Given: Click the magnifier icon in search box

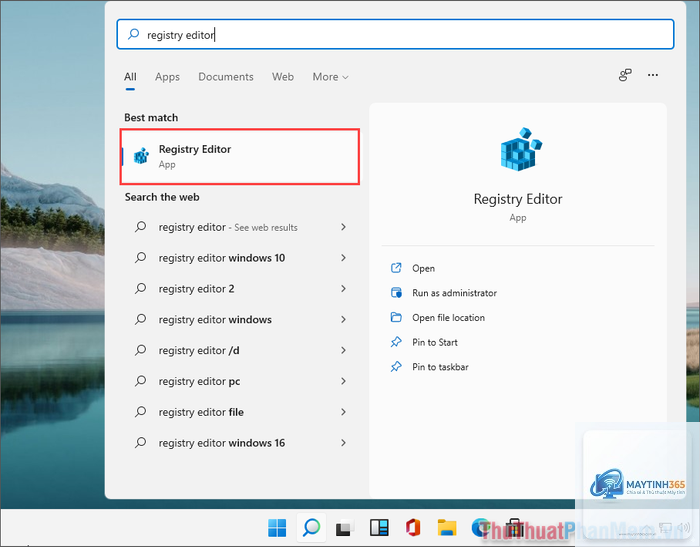Looking at the screenshot, I should click(133, 34).
